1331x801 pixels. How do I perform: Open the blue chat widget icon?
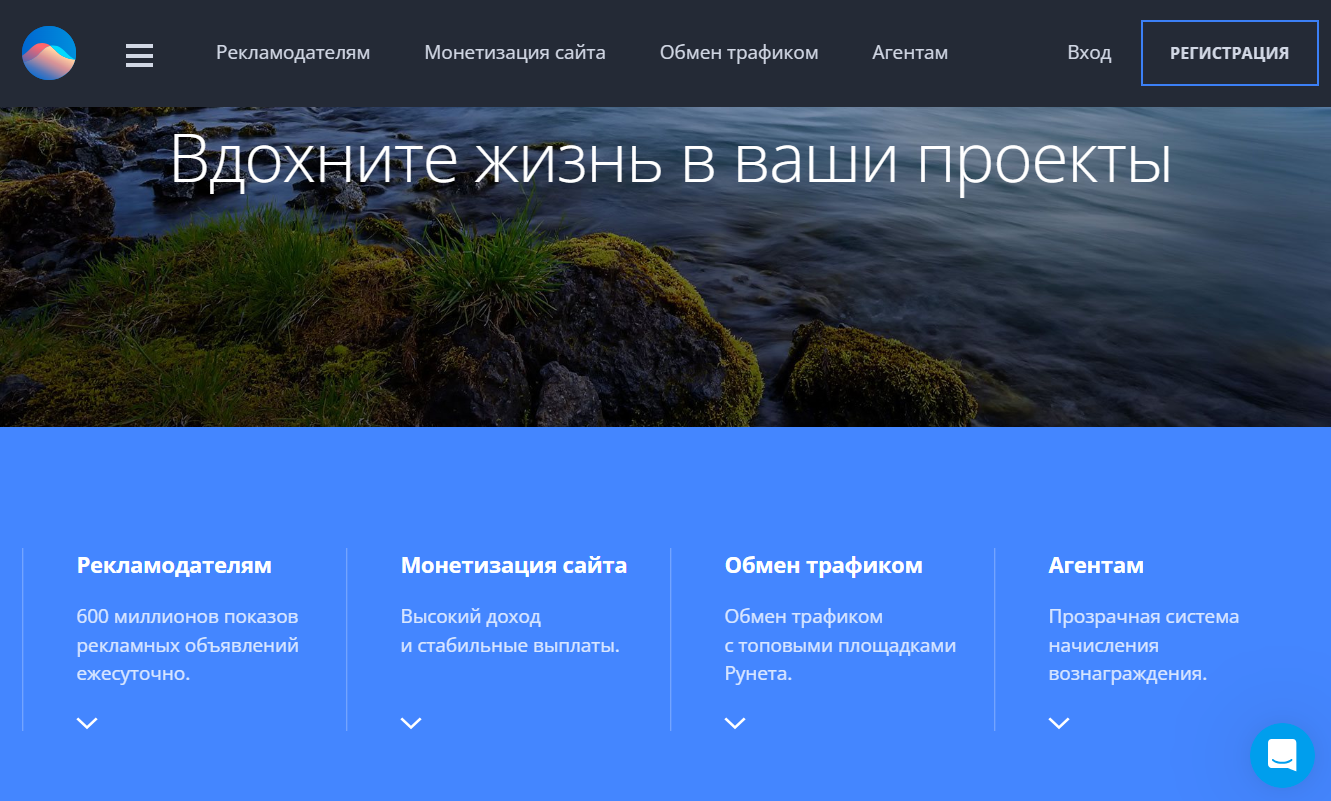(x=1282, y=755)
